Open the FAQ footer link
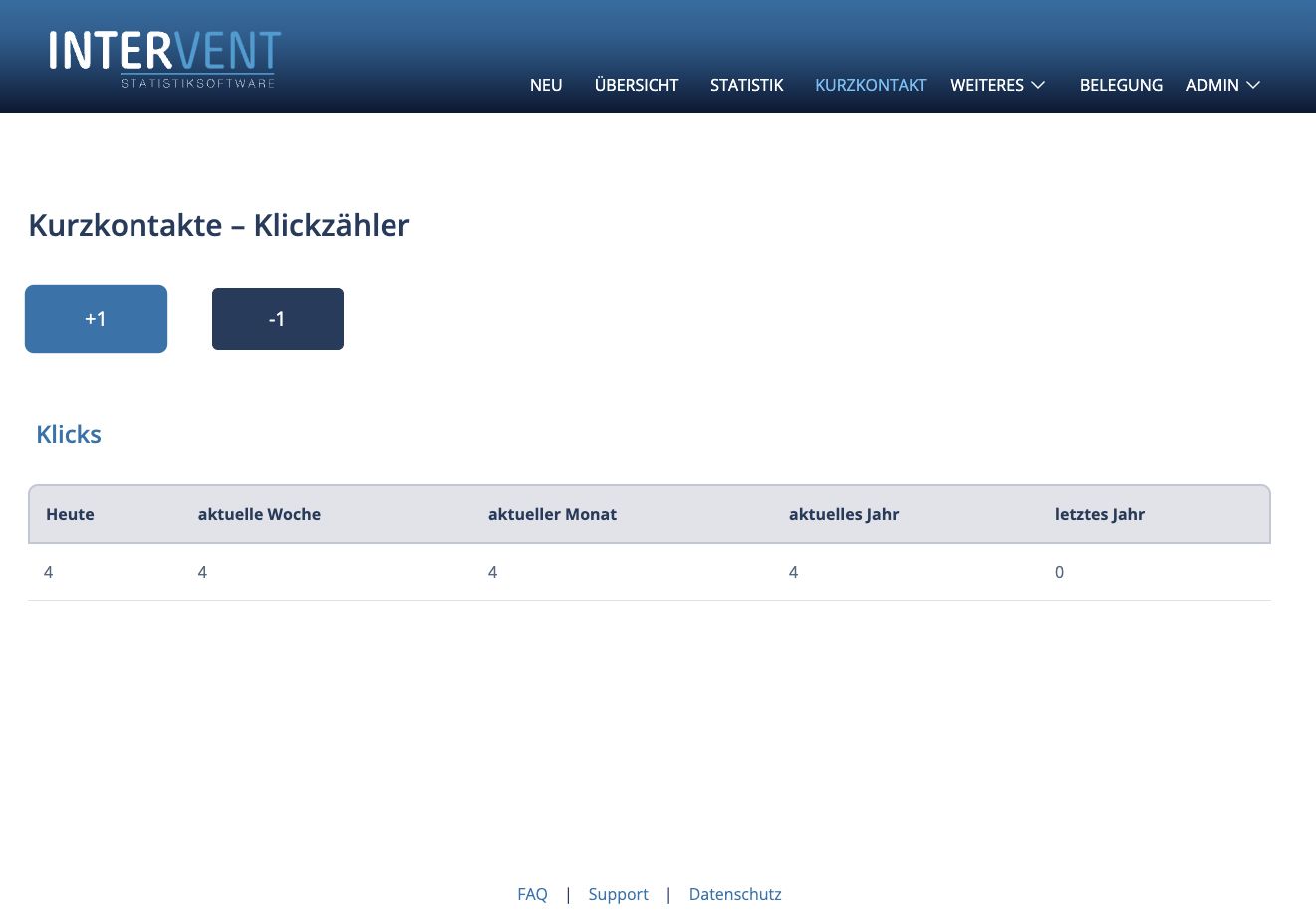1316x913 pixels. tap(532, 894)
